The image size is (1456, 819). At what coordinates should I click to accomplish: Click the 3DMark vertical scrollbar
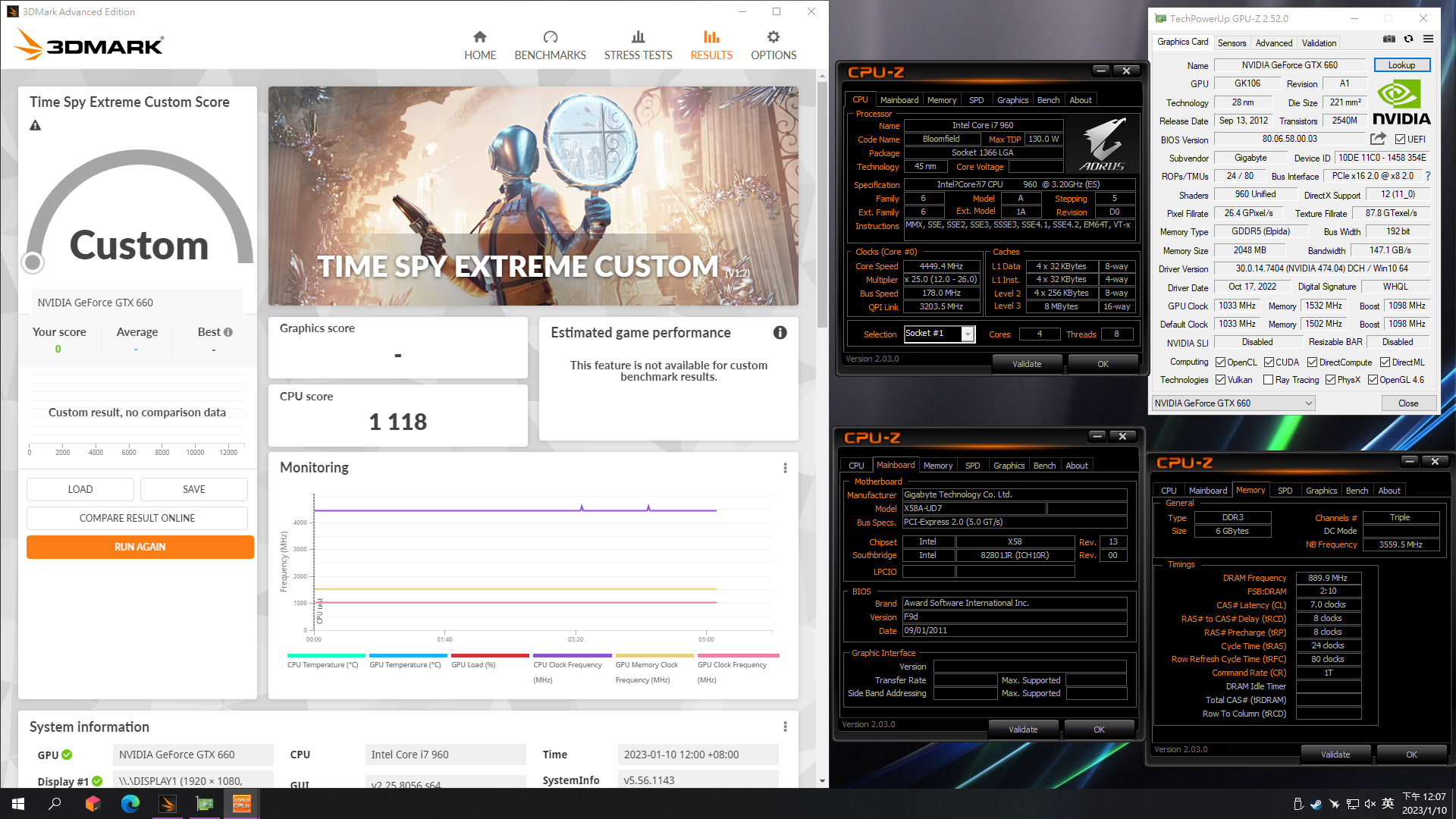coord(822,205)
